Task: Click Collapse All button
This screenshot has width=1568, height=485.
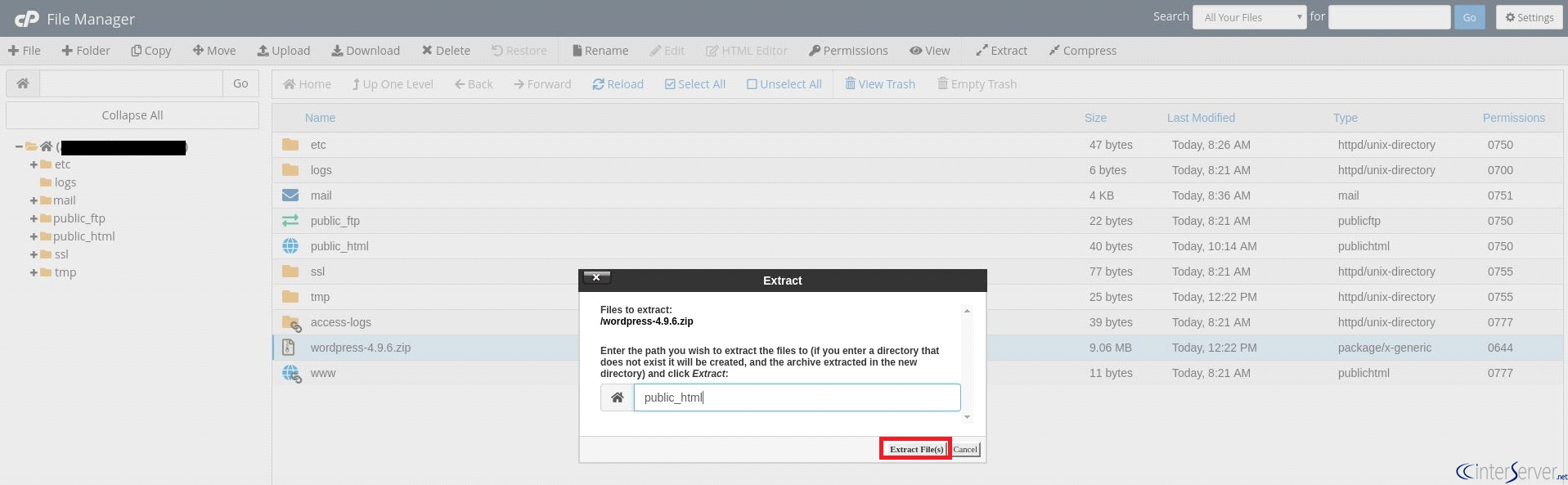Action: pos(133,115)
